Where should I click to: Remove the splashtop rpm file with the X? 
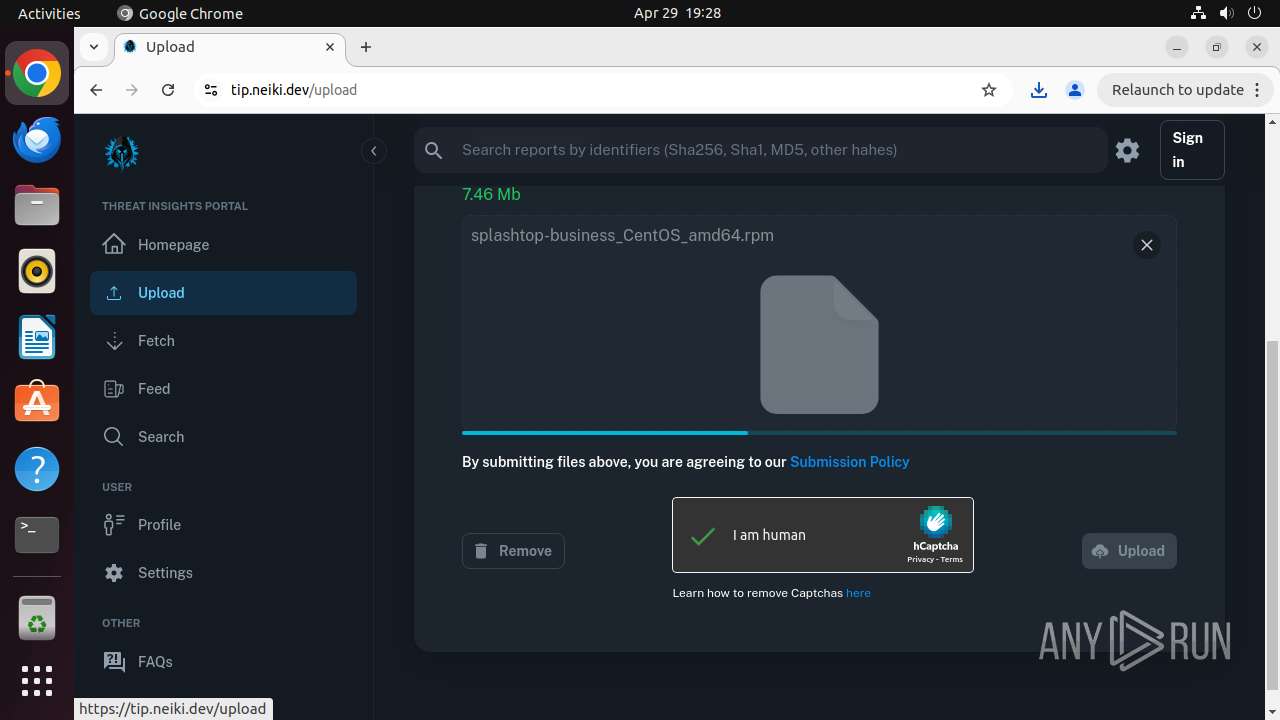click(1147, 245)
